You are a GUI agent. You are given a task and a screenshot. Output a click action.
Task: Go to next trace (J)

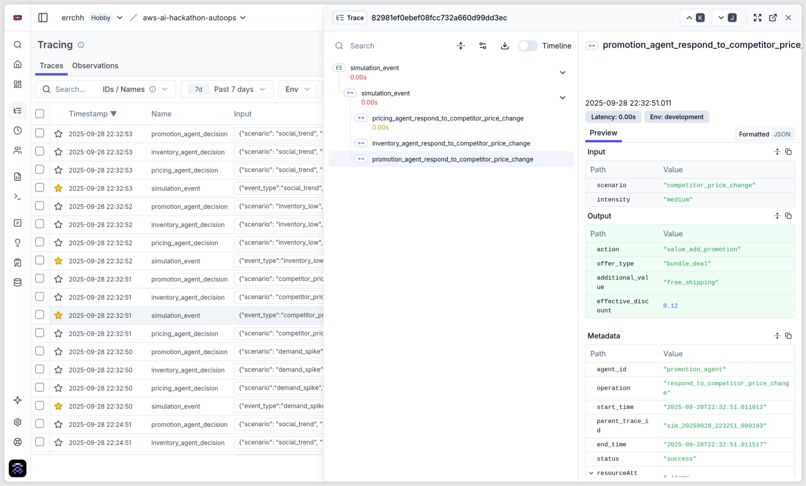coord(727,17)
